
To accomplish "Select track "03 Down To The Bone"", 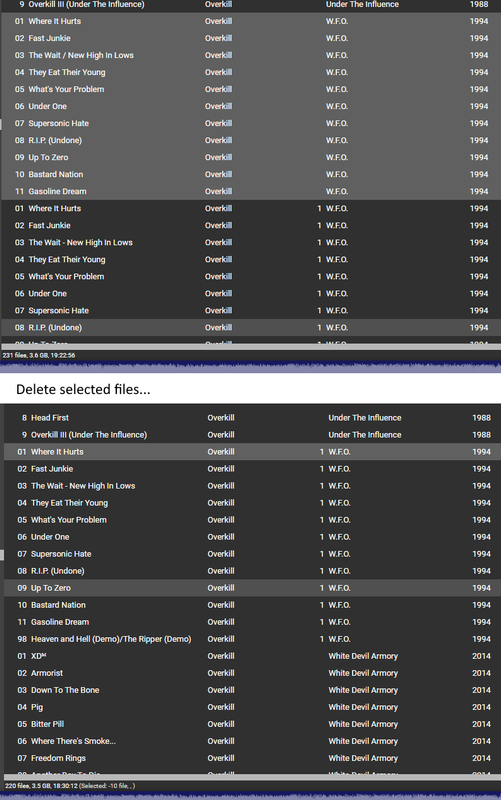I will (x=253, y=690).
